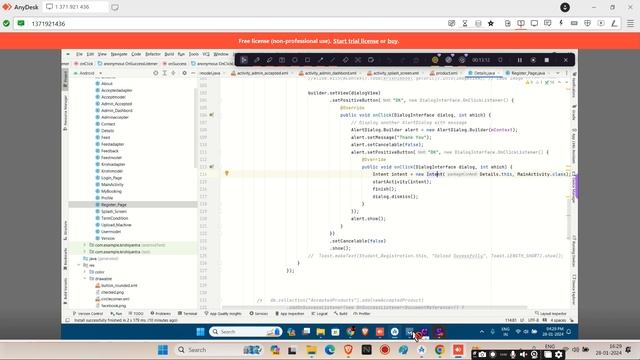Select Splash_Screen class in project tree

[x=113, y=211]
